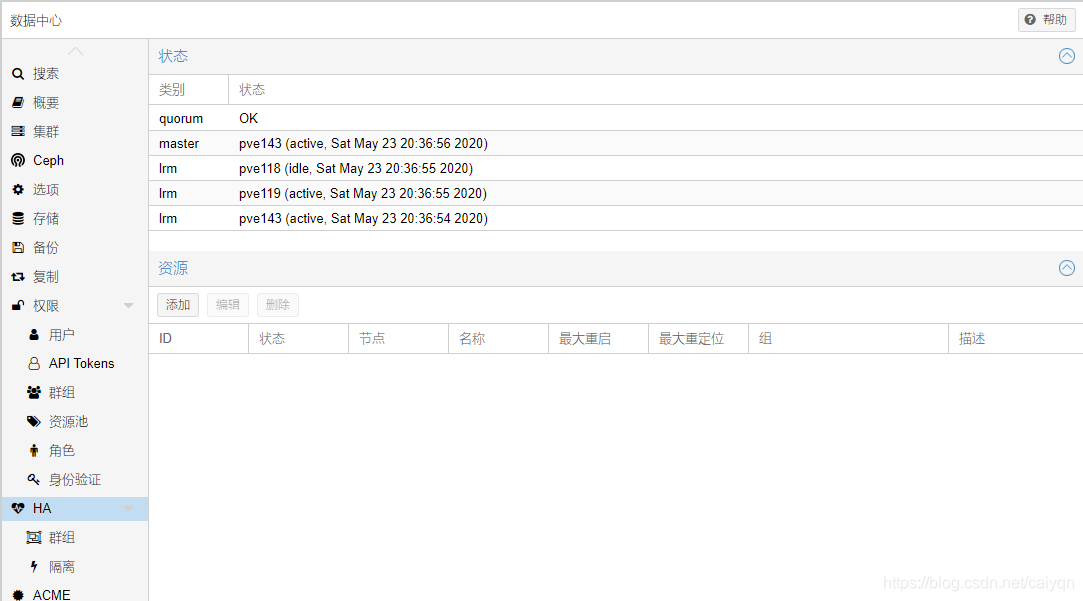
Task: Sort by the 类别 column header
Action: [x=189, y=90]
